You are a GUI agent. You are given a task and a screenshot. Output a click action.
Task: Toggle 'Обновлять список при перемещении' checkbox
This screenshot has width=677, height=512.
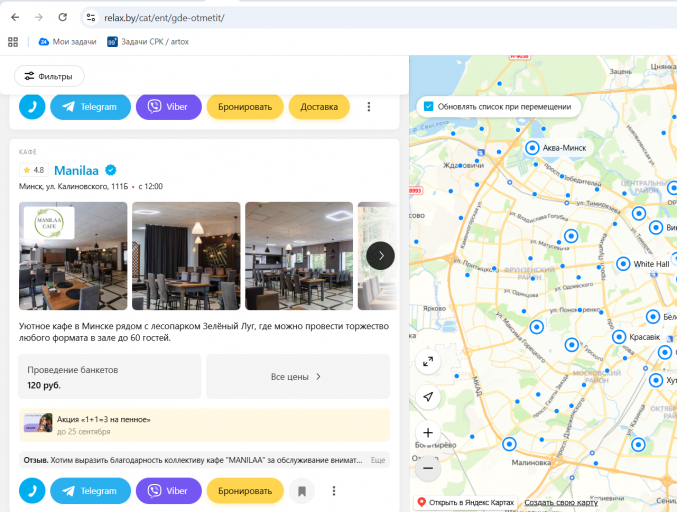(x=428, y=106)
